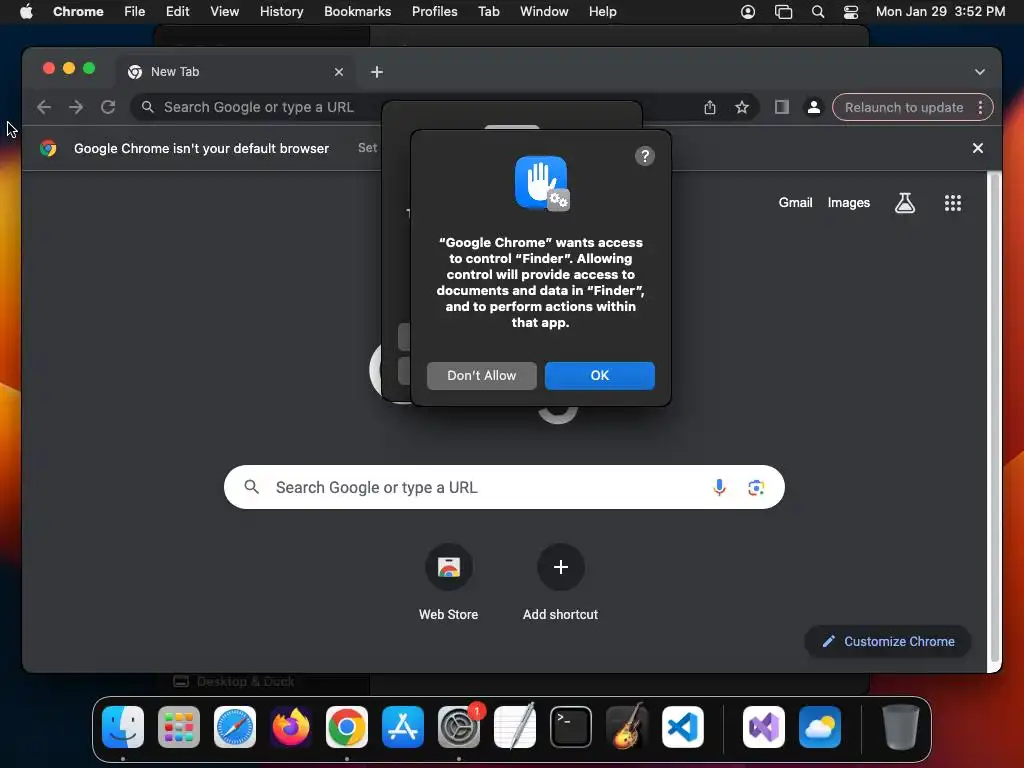Open the Weather app from the Dock

pos(820,727)
